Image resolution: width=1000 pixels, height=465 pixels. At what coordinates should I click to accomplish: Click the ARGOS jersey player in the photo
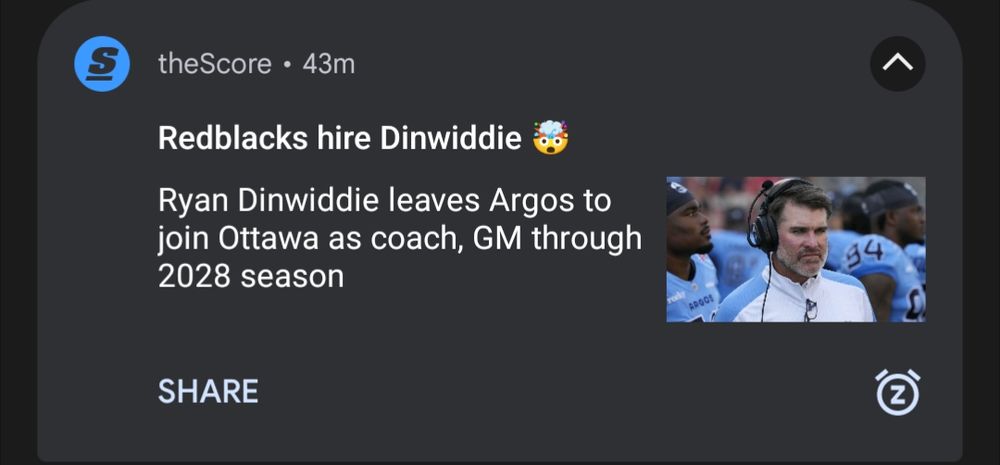(692, 270)
